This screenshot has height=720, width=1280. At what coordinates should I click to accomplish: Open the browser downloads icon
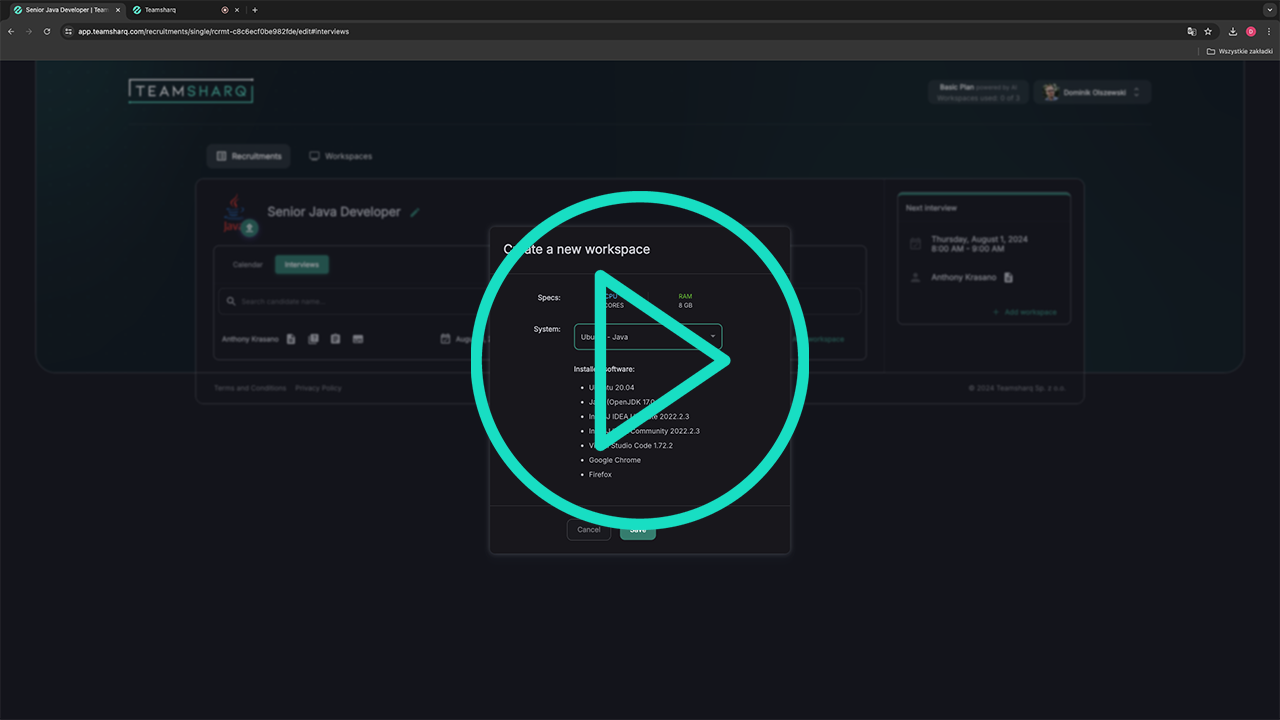click(1233, 31)
